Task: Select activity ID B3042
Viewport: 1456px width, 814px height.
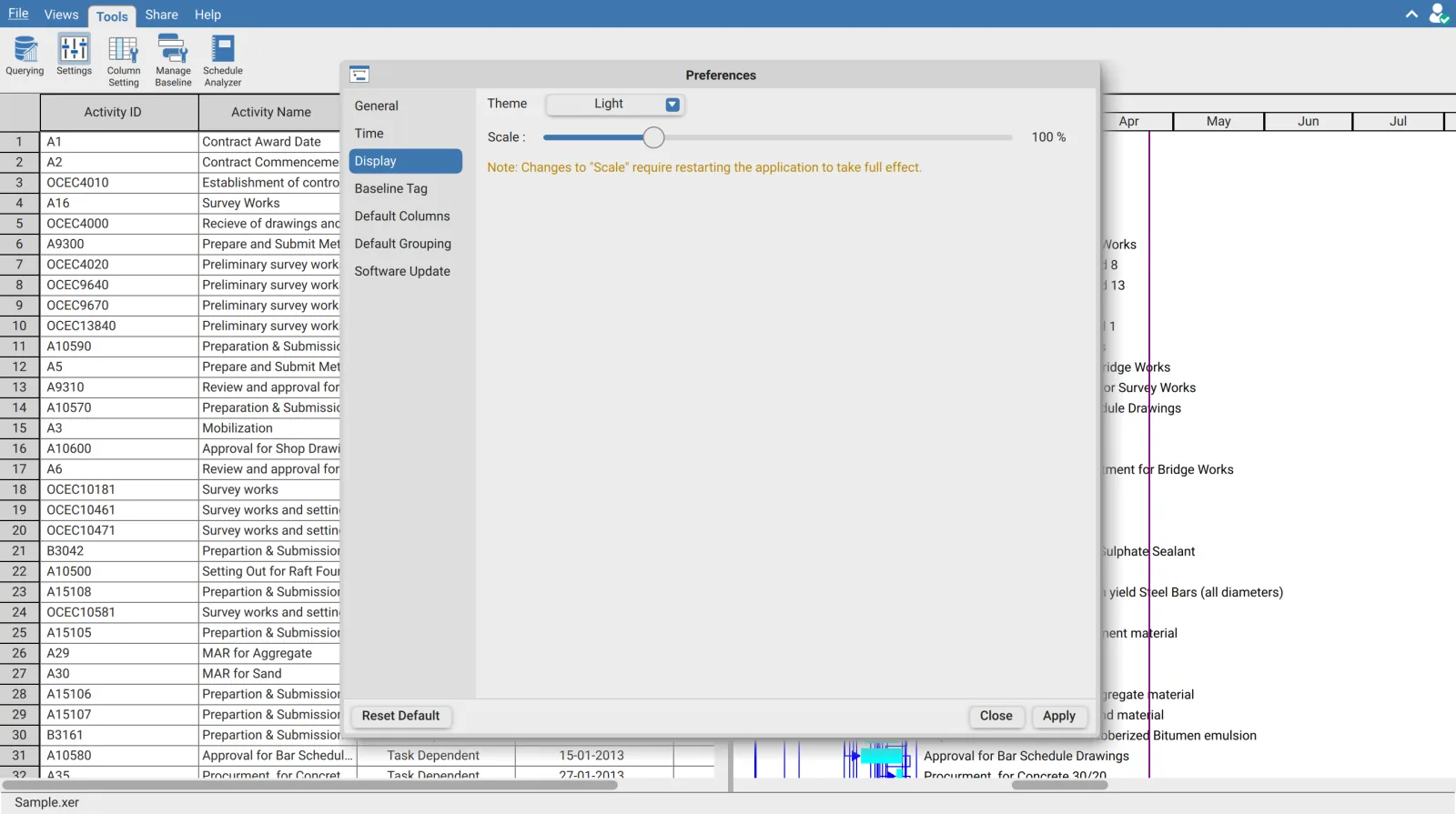Action: pos(119,551)
